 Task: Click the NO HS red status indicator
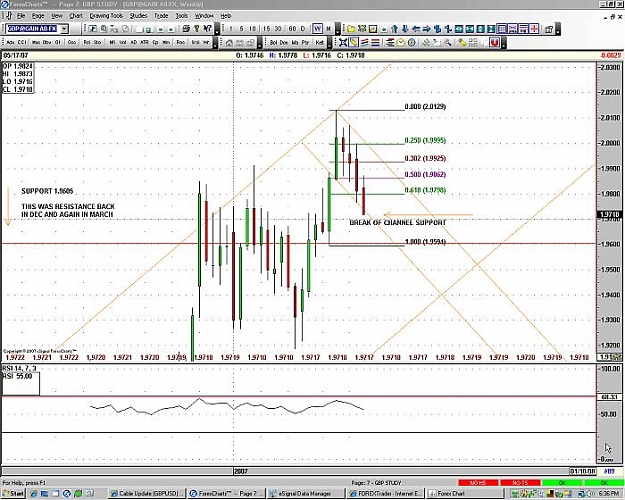tap(478, 483)
